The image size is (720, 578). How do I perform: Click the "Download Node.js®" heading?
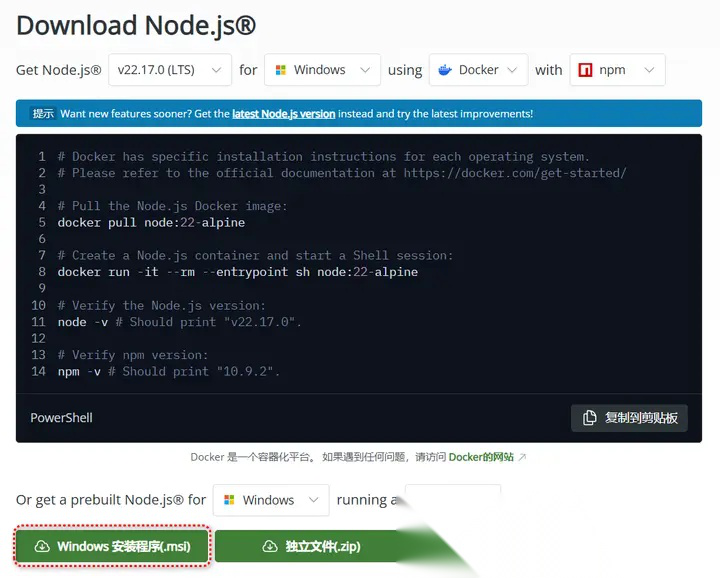point(136,25)
